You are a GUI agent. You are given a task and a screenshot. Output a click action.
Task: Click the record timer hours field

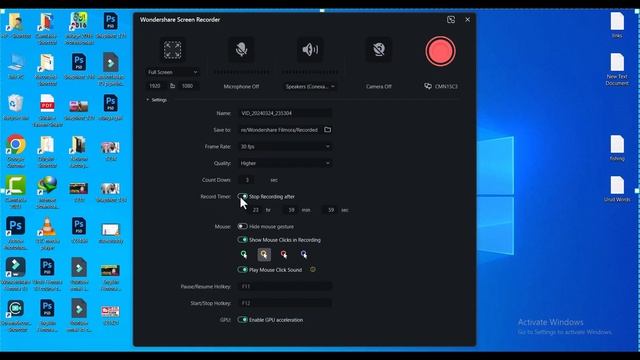[256, 210]
